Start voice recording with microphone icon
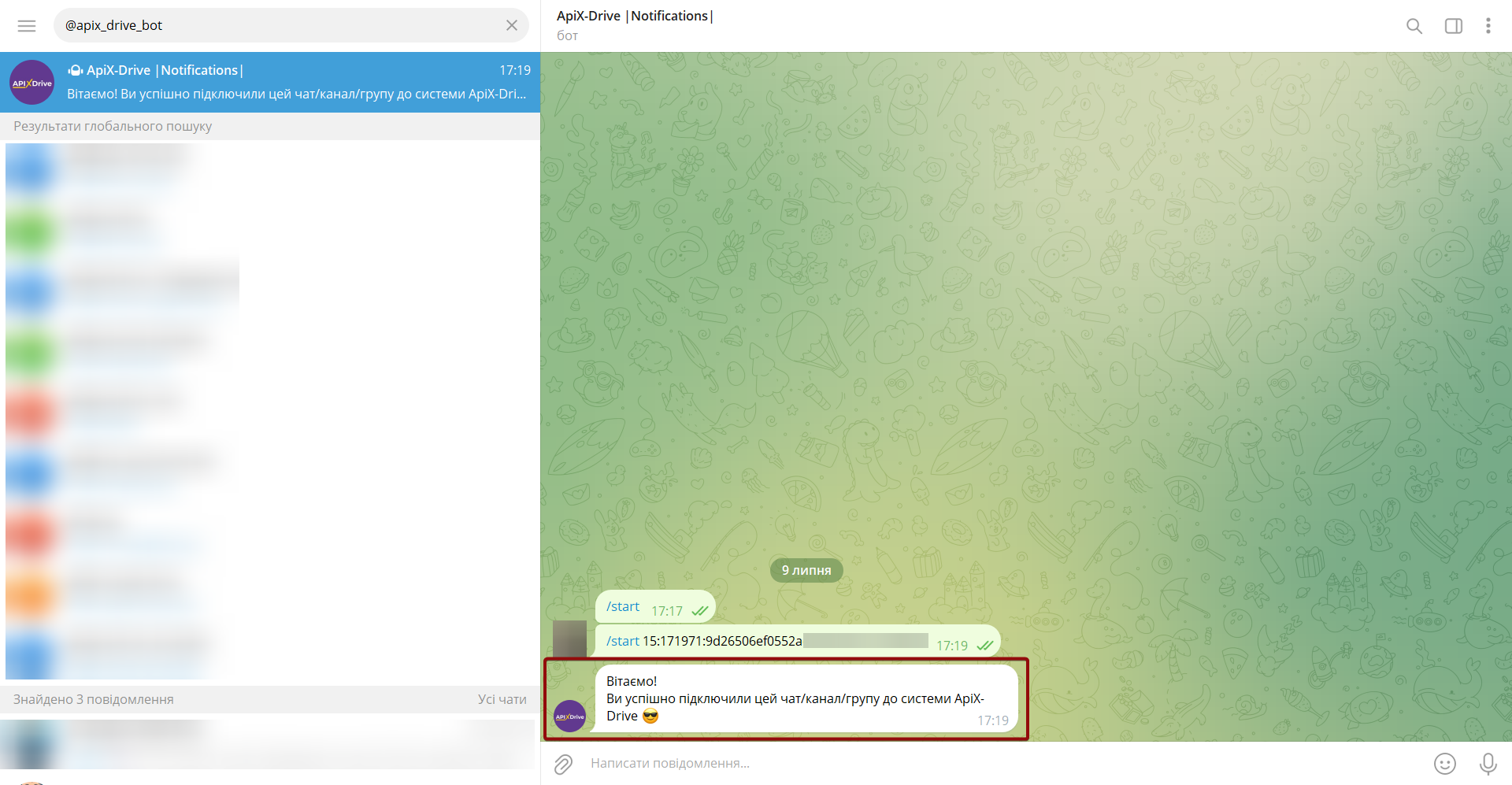The height and width of the screenshot is (785, 1512). pos(1488,764)
